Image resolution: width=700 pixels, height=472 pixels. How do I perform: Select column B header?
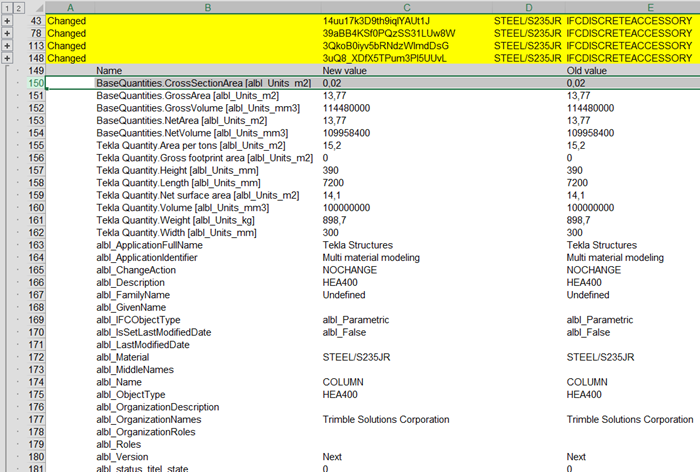tap(206, 7)
